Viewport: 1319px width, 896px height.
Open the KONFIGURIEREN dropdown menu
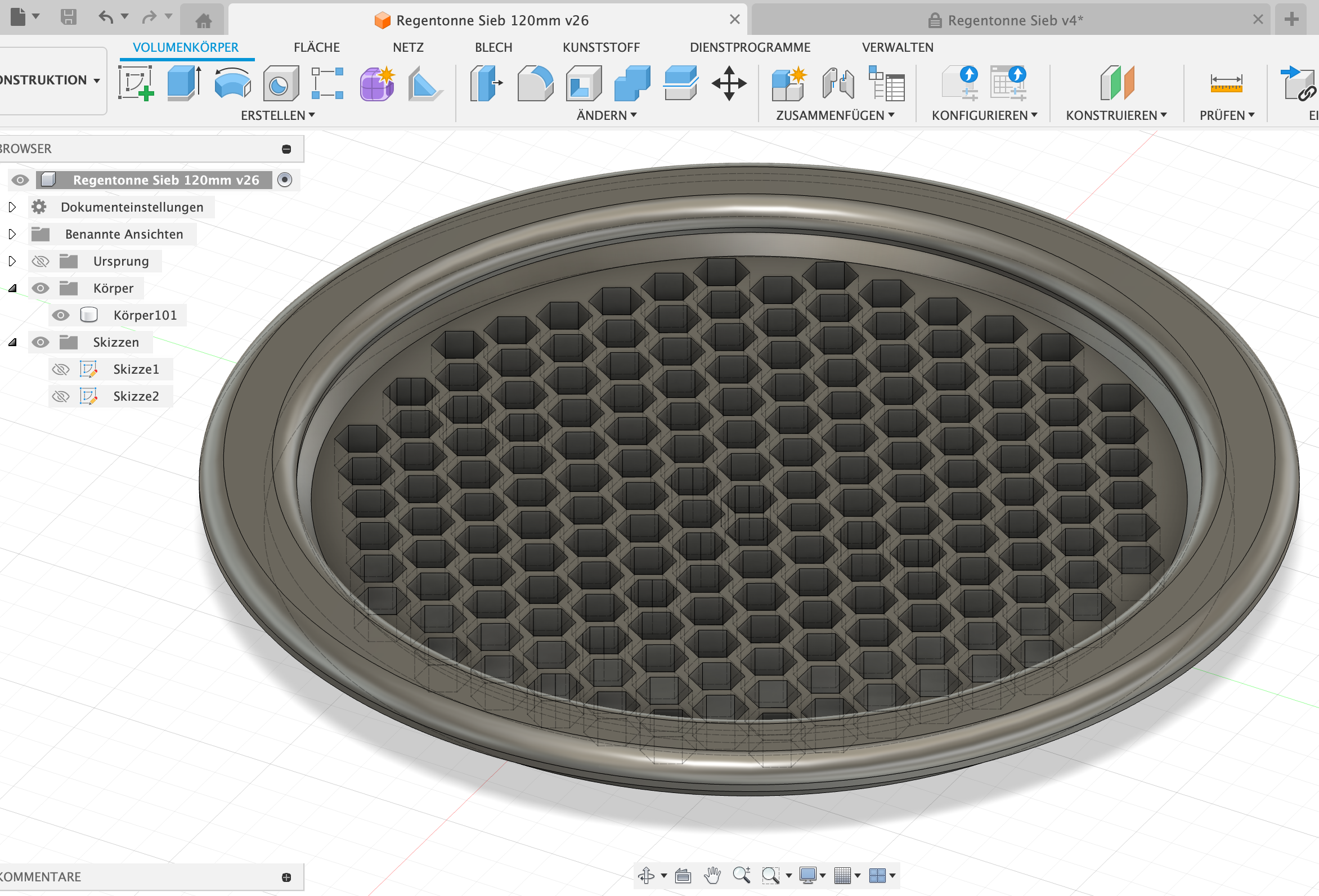coord(985,115)
